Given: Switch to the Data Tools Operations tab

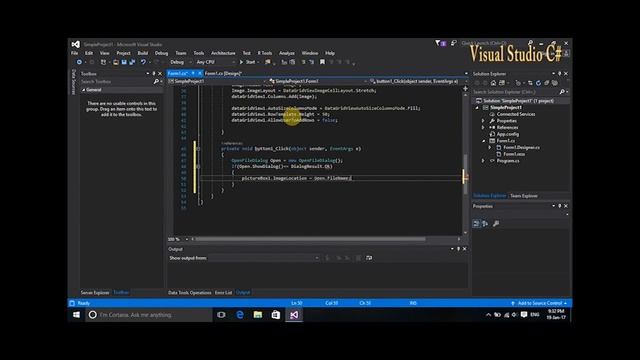Looking at the screenshot, I should (x=189, y=293).
